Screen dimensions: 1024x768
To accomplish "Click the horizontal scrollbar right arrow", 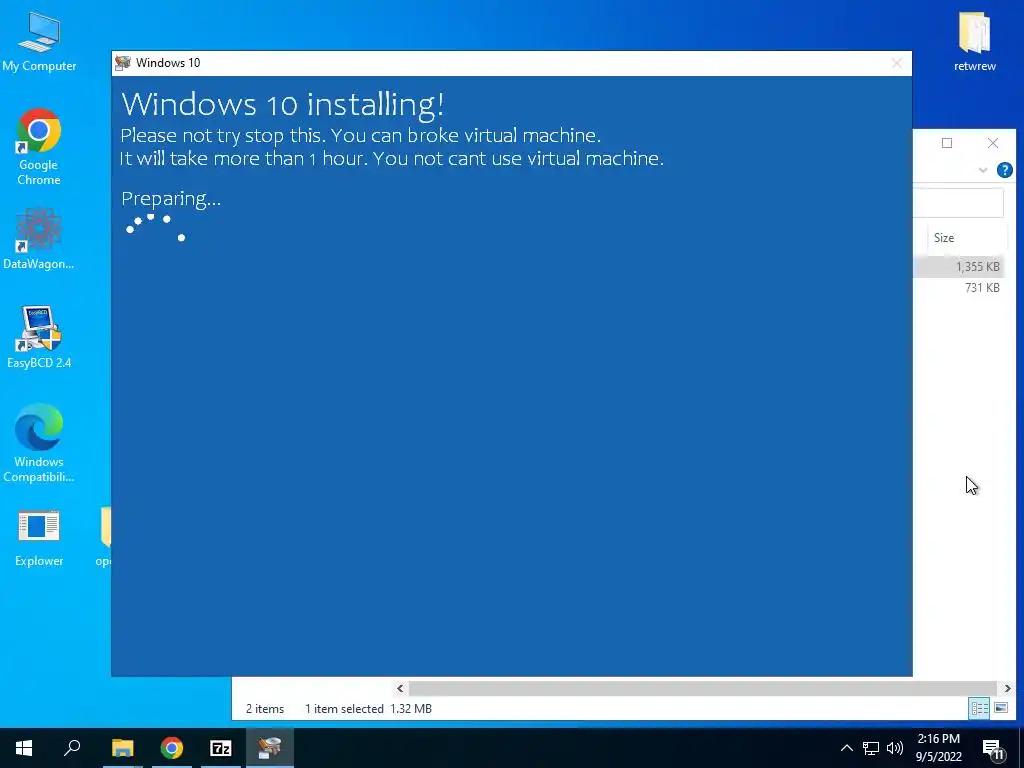I will point(1007,688).
